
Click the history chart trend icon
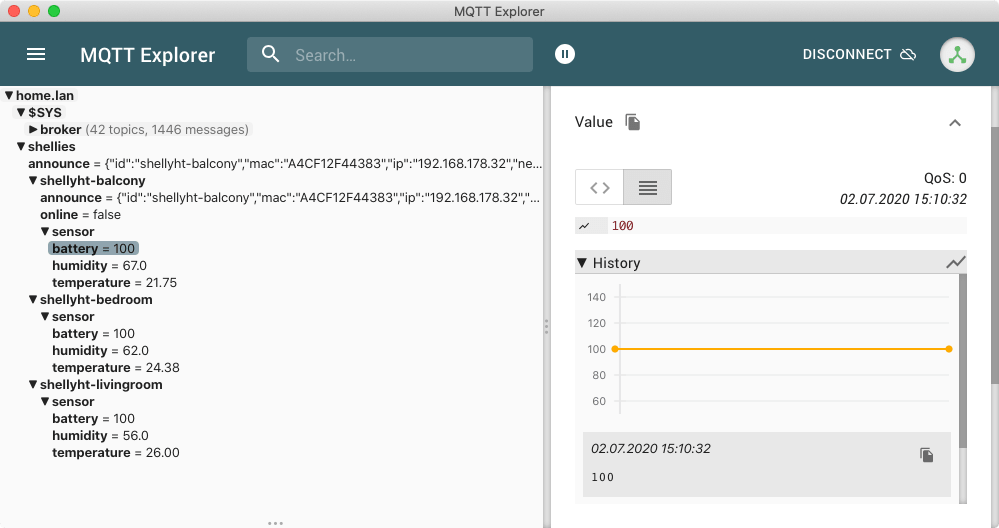[x=956, y=262]
